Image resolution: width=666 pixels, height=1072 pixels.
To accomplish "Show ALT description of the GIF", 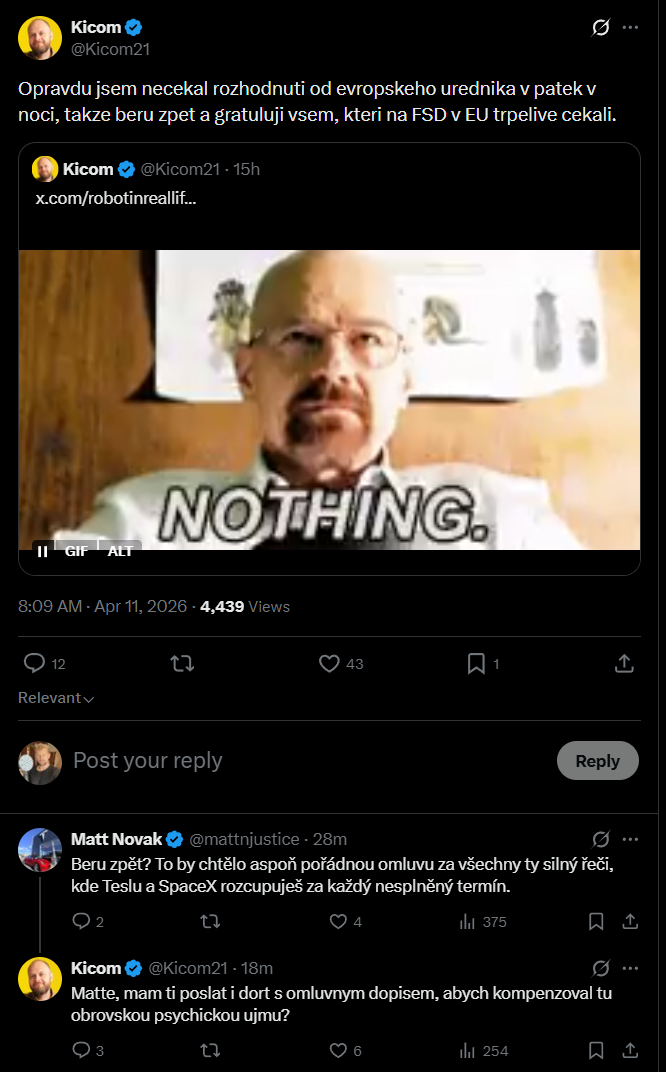I will pos(120,550).
